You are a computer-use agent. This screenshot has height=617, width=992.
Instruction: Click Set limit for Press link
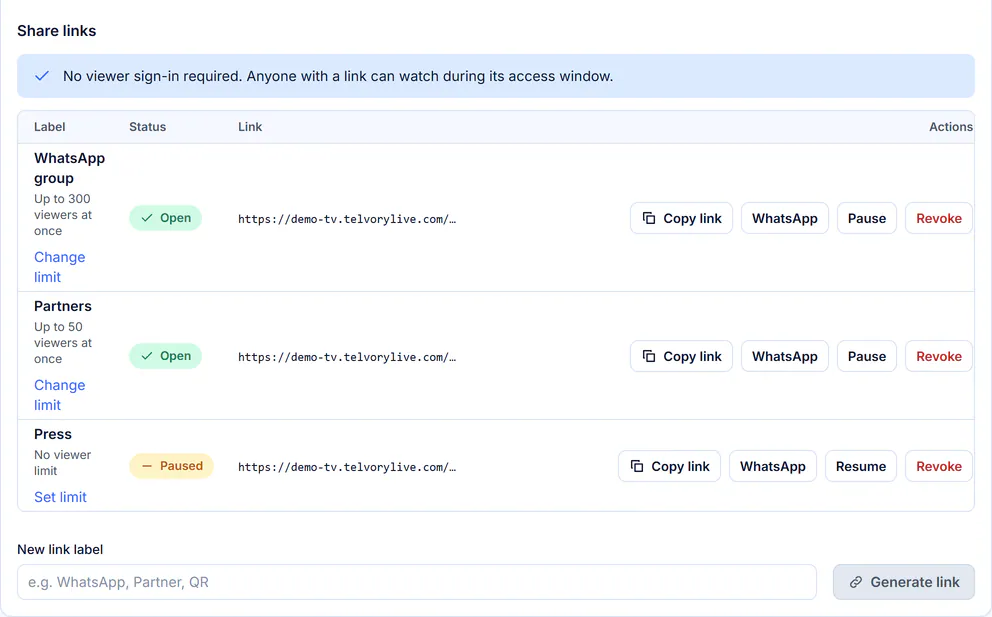click(x=60, y=497)
